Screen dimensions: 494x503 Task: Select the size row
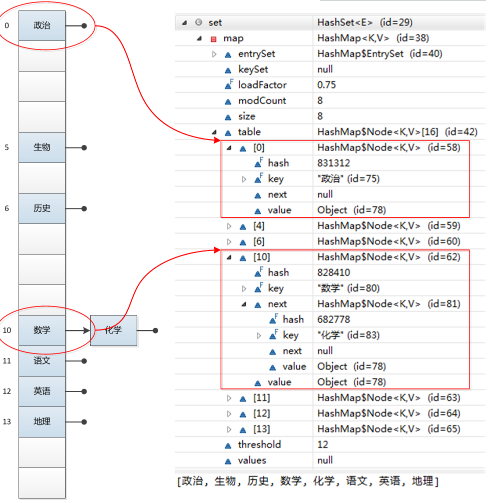coord(330,116)
